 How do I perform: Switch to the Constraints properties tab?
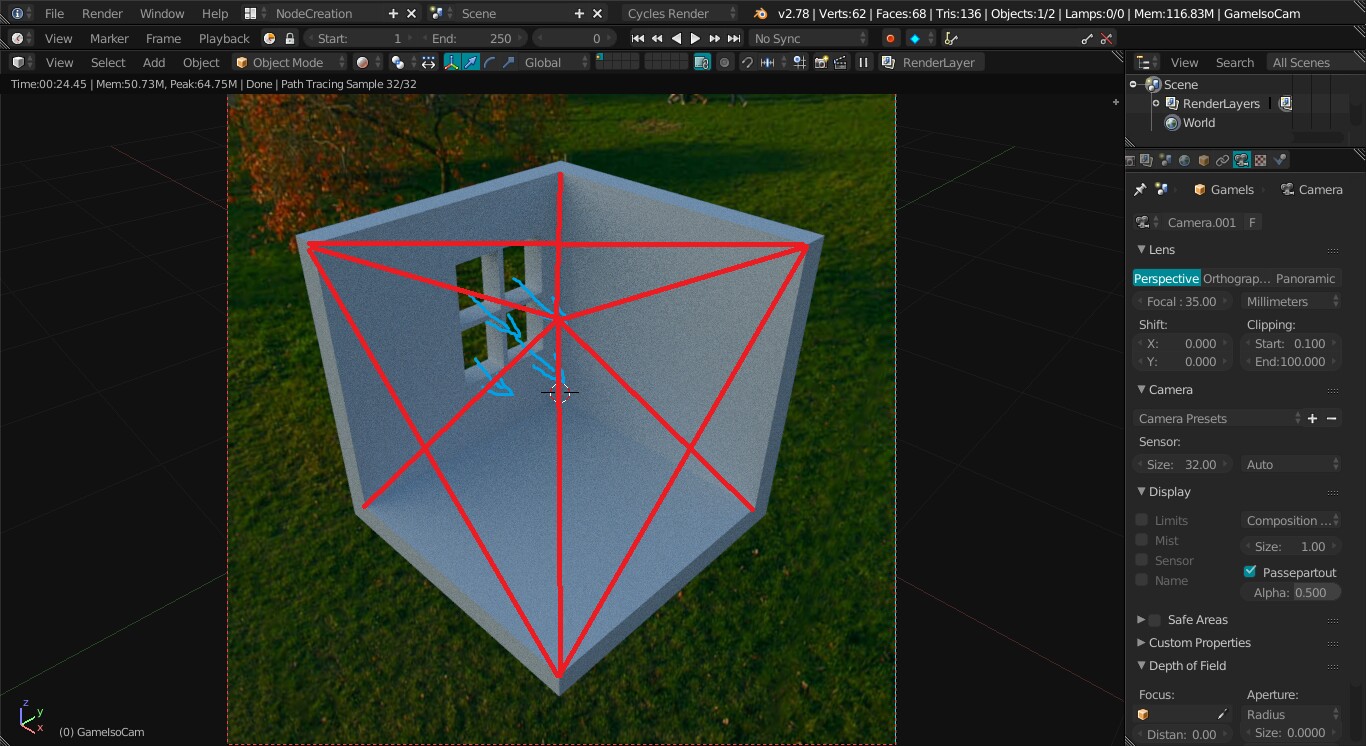[1223, 160]
